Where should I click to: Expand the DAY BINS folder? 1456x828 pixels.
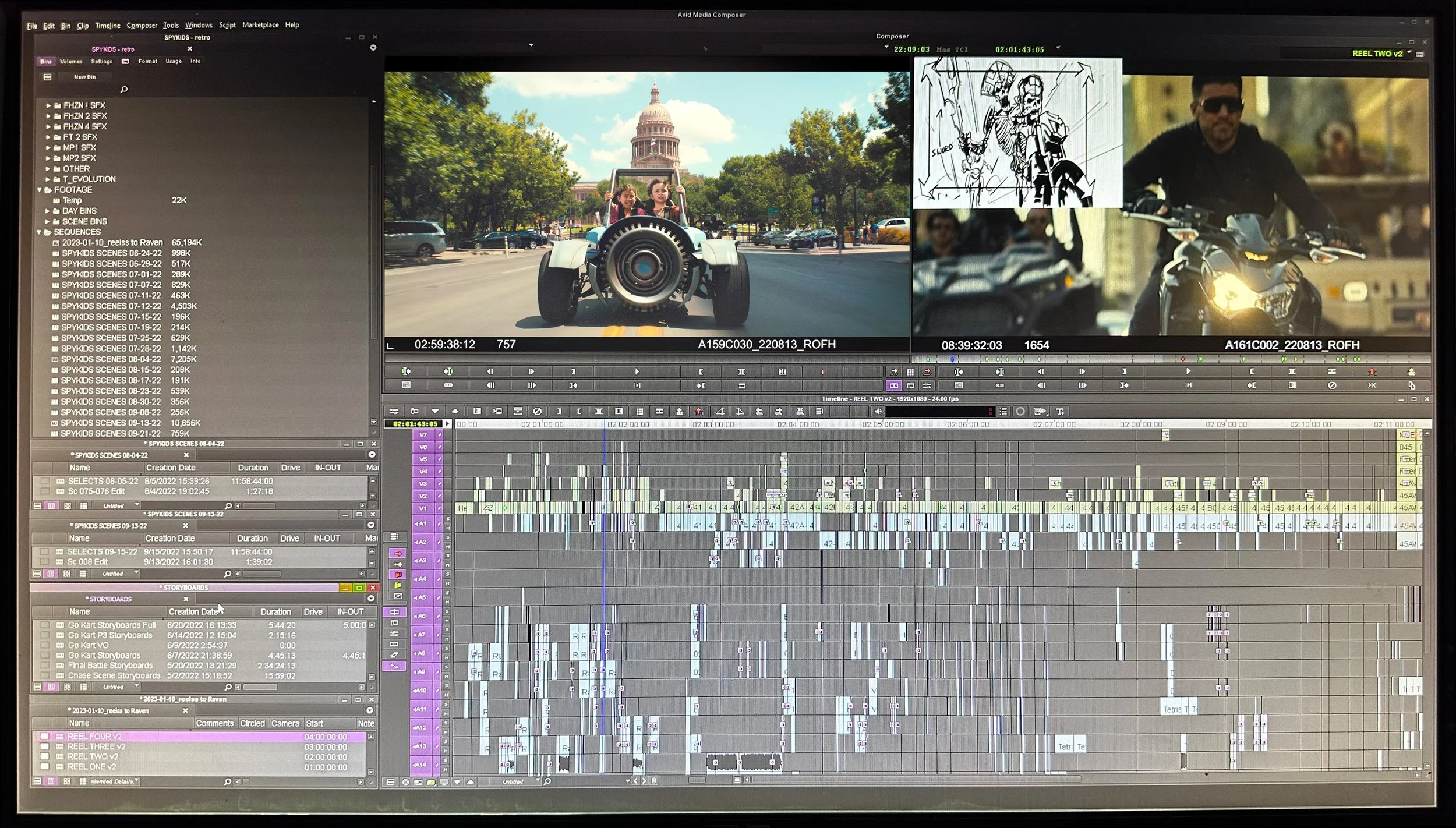click(48, 211)
